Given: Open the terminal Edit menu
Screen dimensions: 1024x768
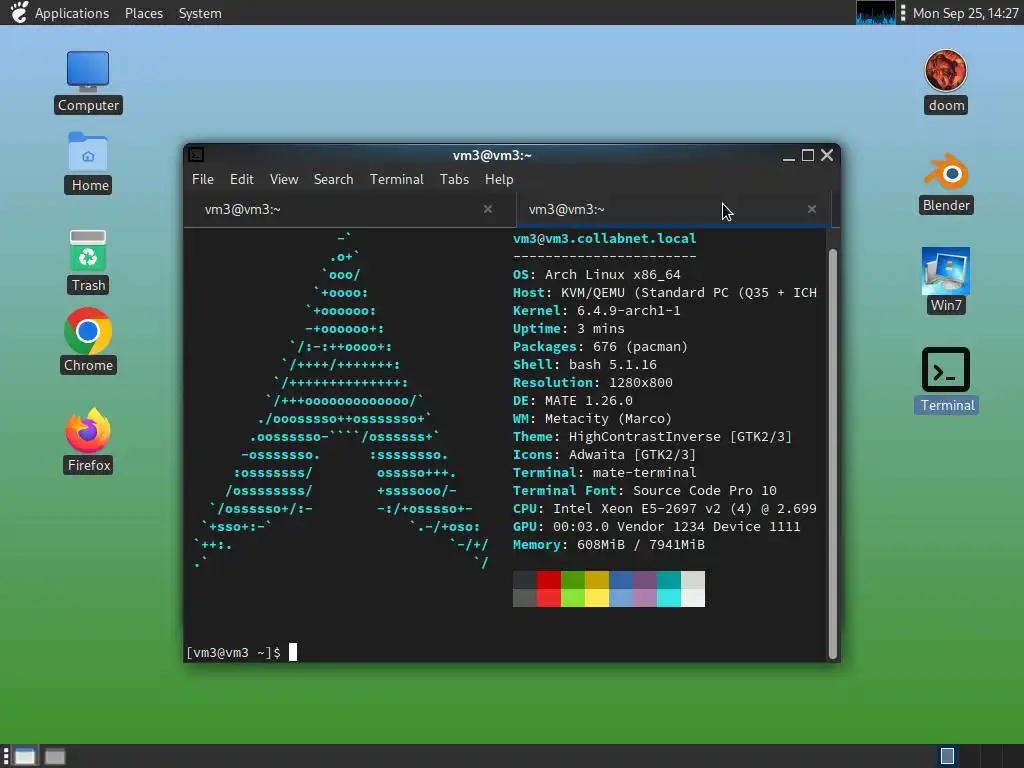Looking at the screenshot, I should 241,179.
